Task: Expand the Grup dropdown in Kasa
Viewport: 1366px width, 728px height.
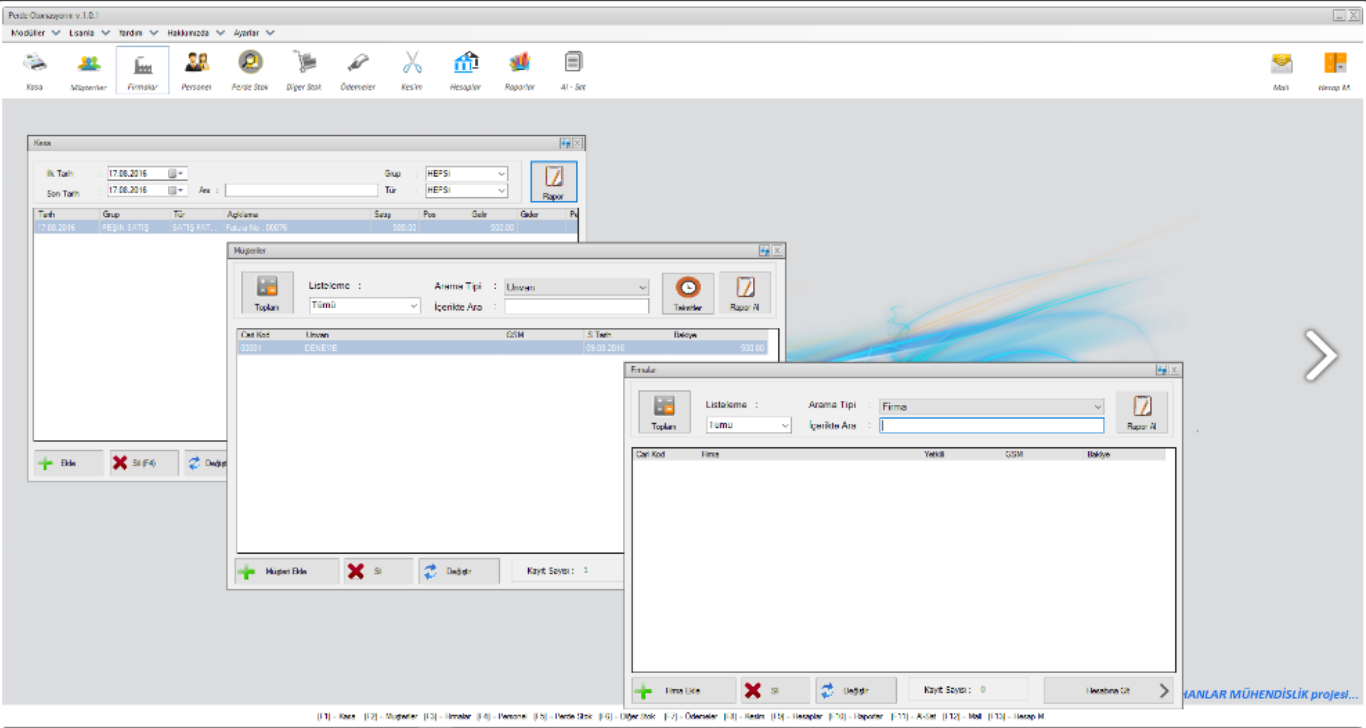Action: (x=501, y=174)
